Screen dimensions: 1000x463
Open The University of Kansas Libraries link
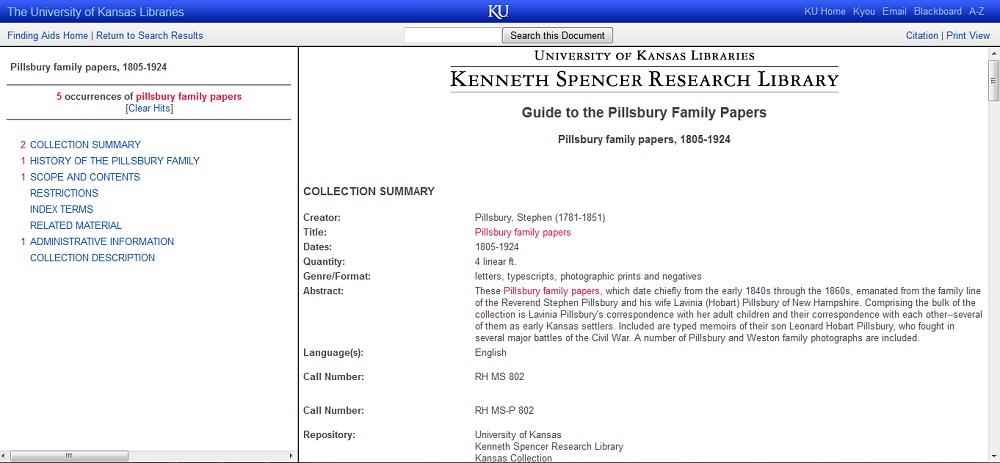click(x=96, y=12)
